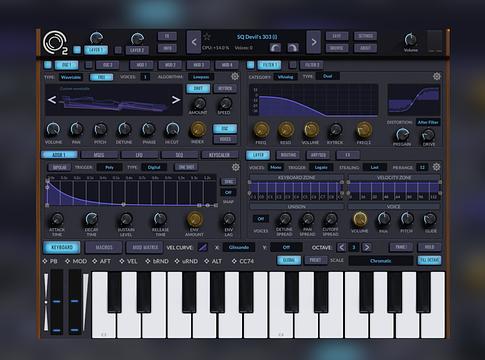This screenshot has height=360, width=485.
Task: Switch to the MOD MATRIX tab
Action: pos(145,247)
